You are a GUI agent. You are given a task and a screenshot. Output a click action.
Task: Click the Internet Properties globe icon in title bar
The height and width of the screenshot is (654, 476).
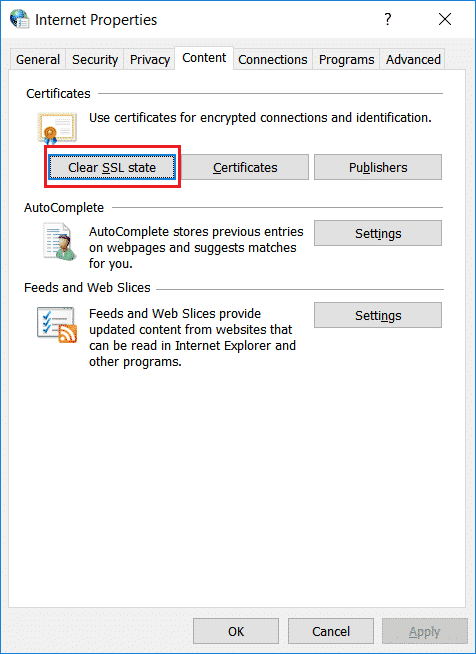[x=19, y=19]
